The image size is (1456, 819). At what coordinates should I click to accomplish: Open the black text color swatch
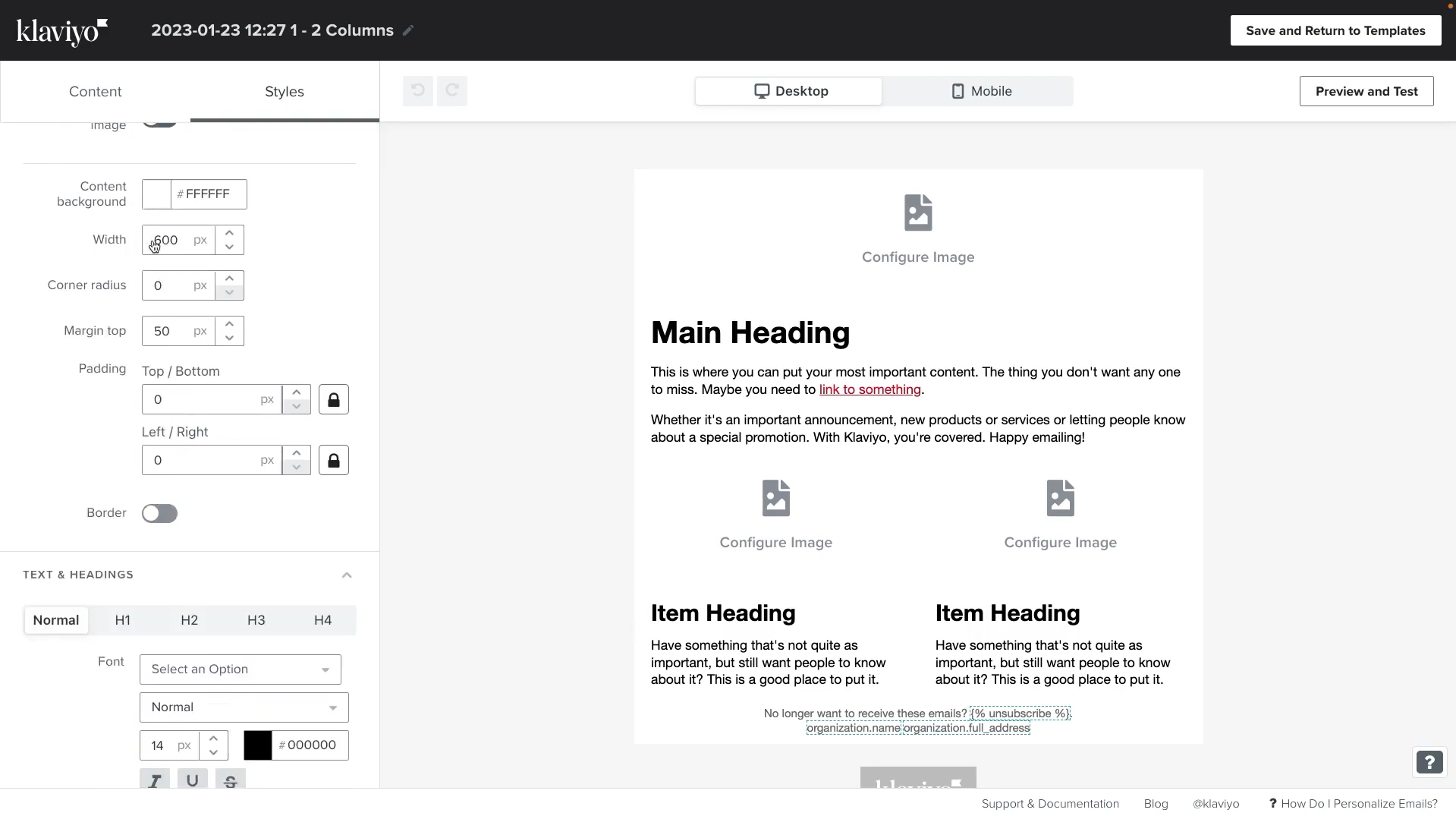click(x=257, y=745)
